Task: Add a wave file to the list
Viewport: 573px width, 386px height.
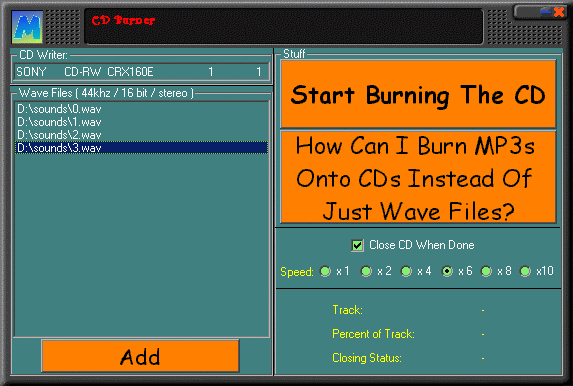Action: (140, 356)
